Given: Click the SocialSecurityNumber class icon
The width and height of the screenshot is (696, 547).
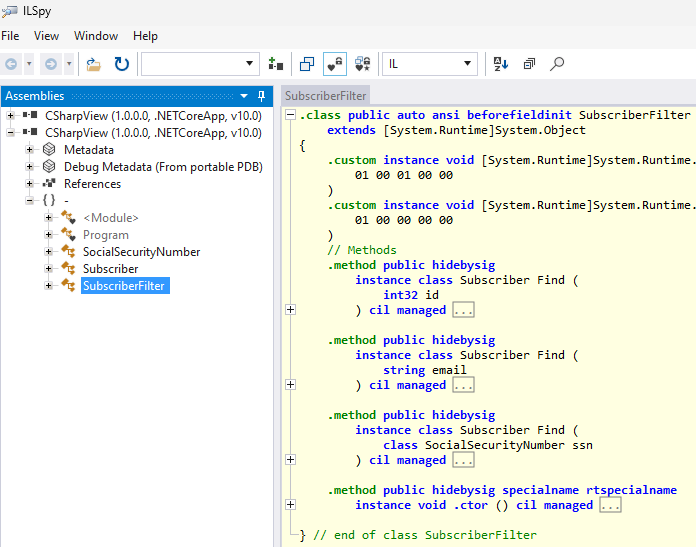Looking at the screenshot, I should (68, 251).
